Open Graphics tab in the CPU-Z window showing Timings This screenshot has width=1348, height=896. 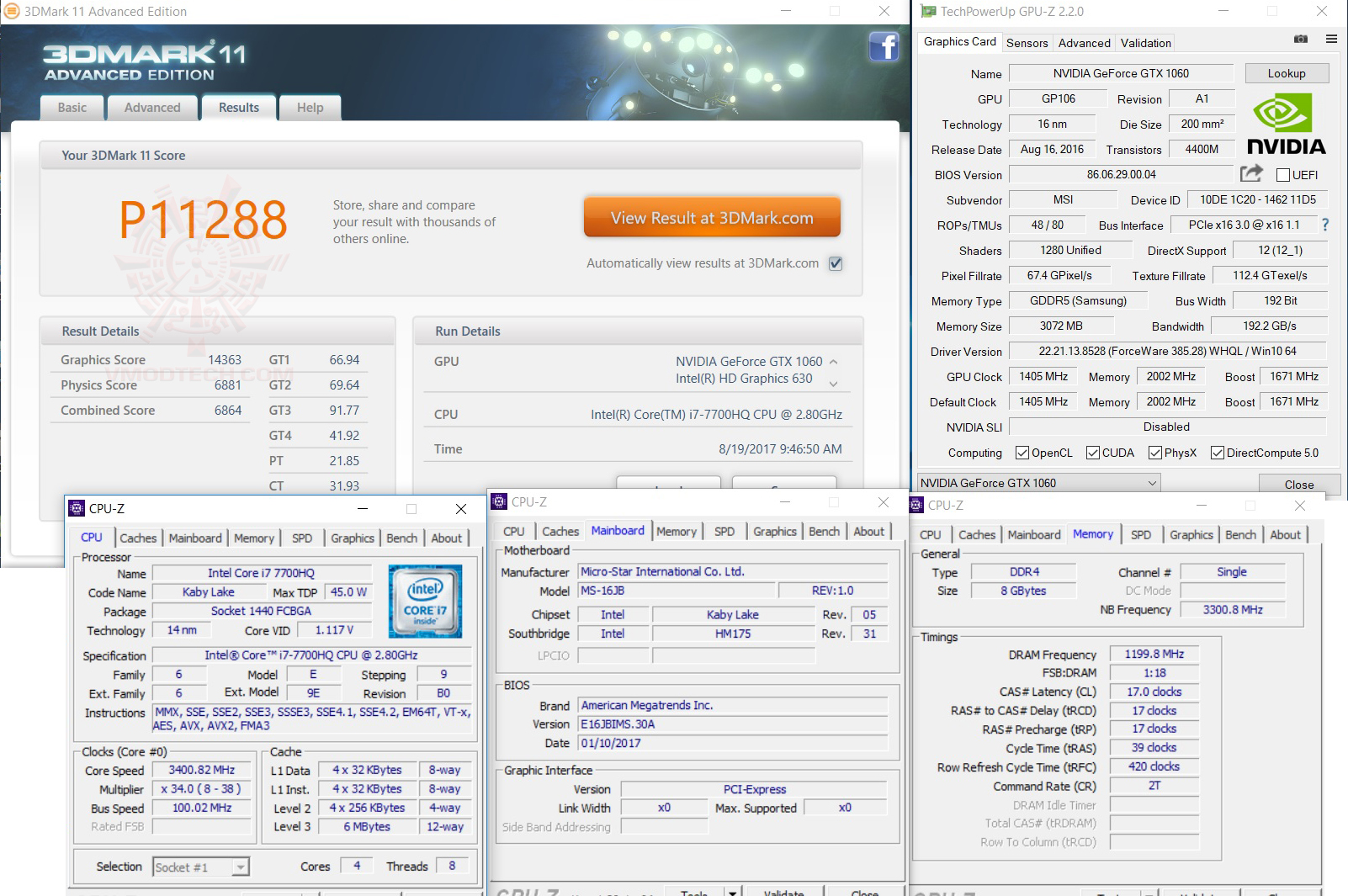(x=1191, y=535)
